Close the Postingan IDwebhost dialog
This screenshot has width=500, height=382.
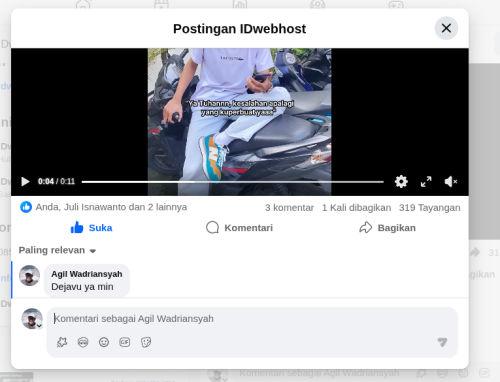[446, 28]
